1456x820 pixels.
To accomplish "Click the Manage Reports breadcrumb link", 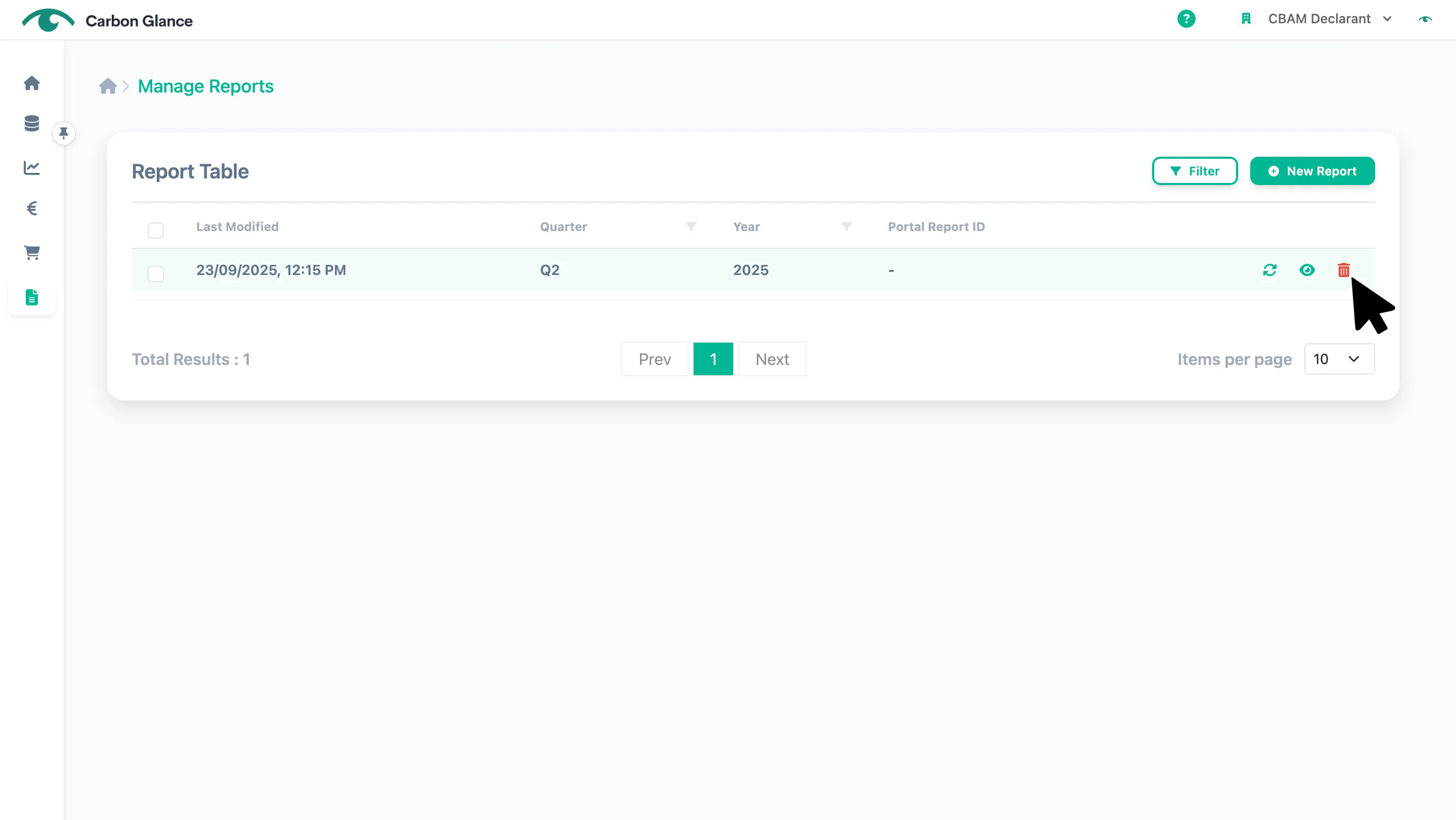I will (x=206, y=86).
